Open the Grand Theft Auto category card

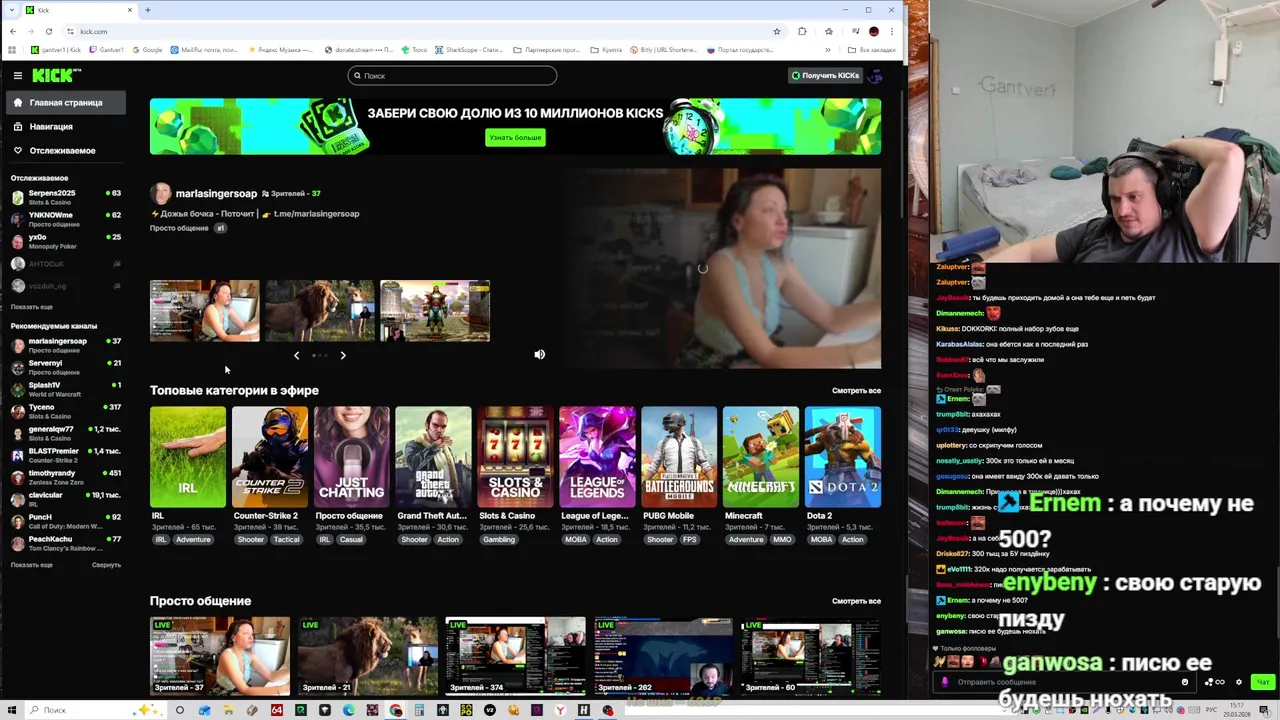tap(433, 457)
